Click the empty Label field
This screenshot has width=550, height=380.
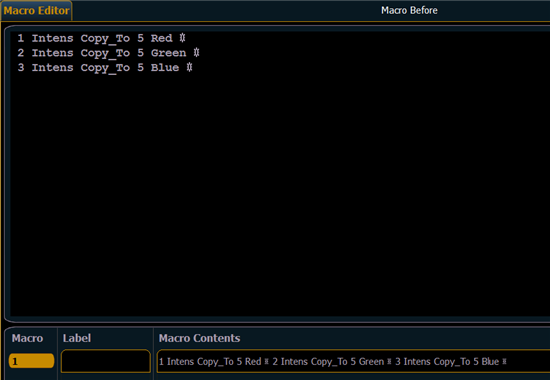click(x=106, y=361)
